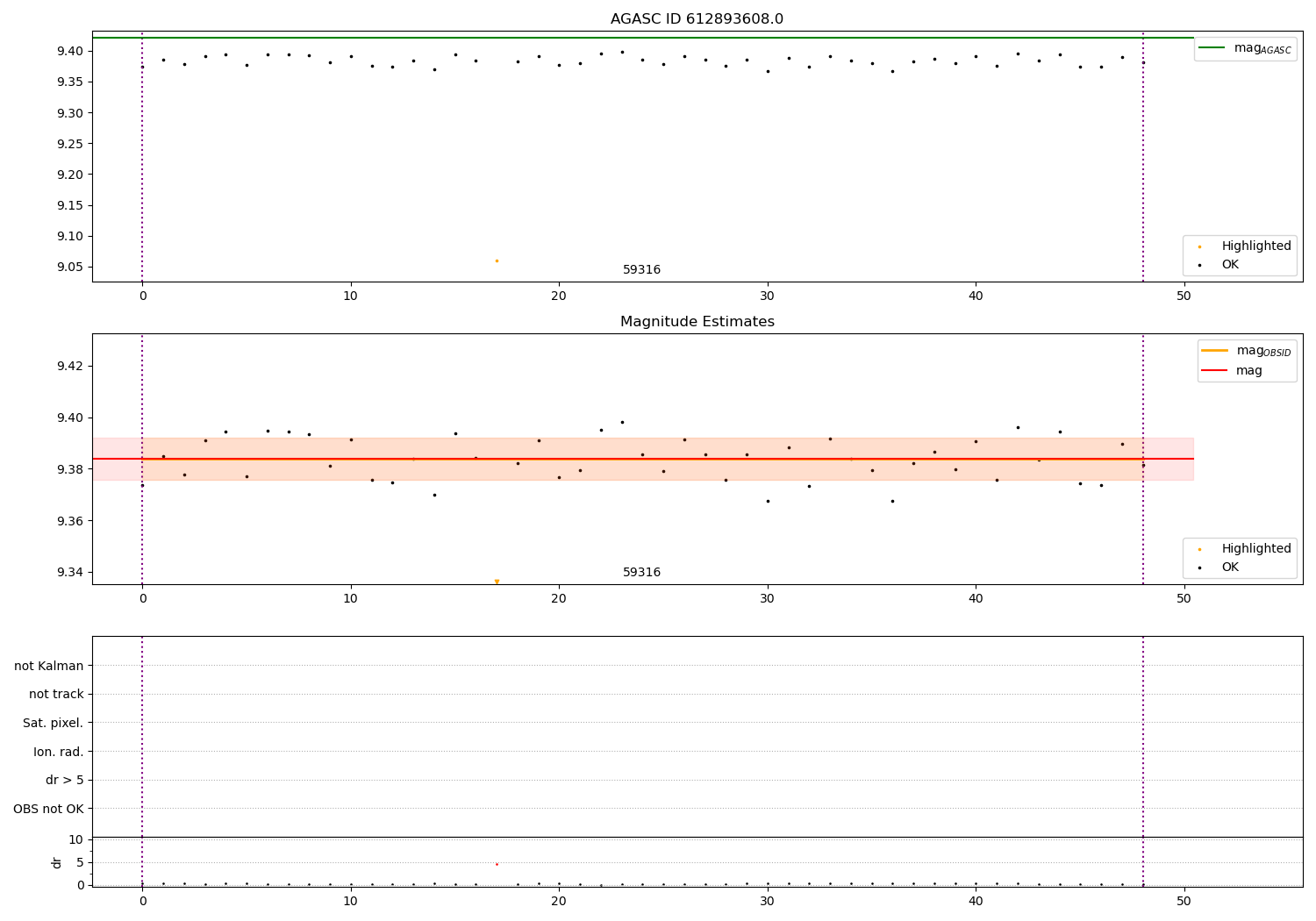Select the orange highlighted point in top plot
This screenshot has height=921, width=1316.
click(x=497, y=261)
